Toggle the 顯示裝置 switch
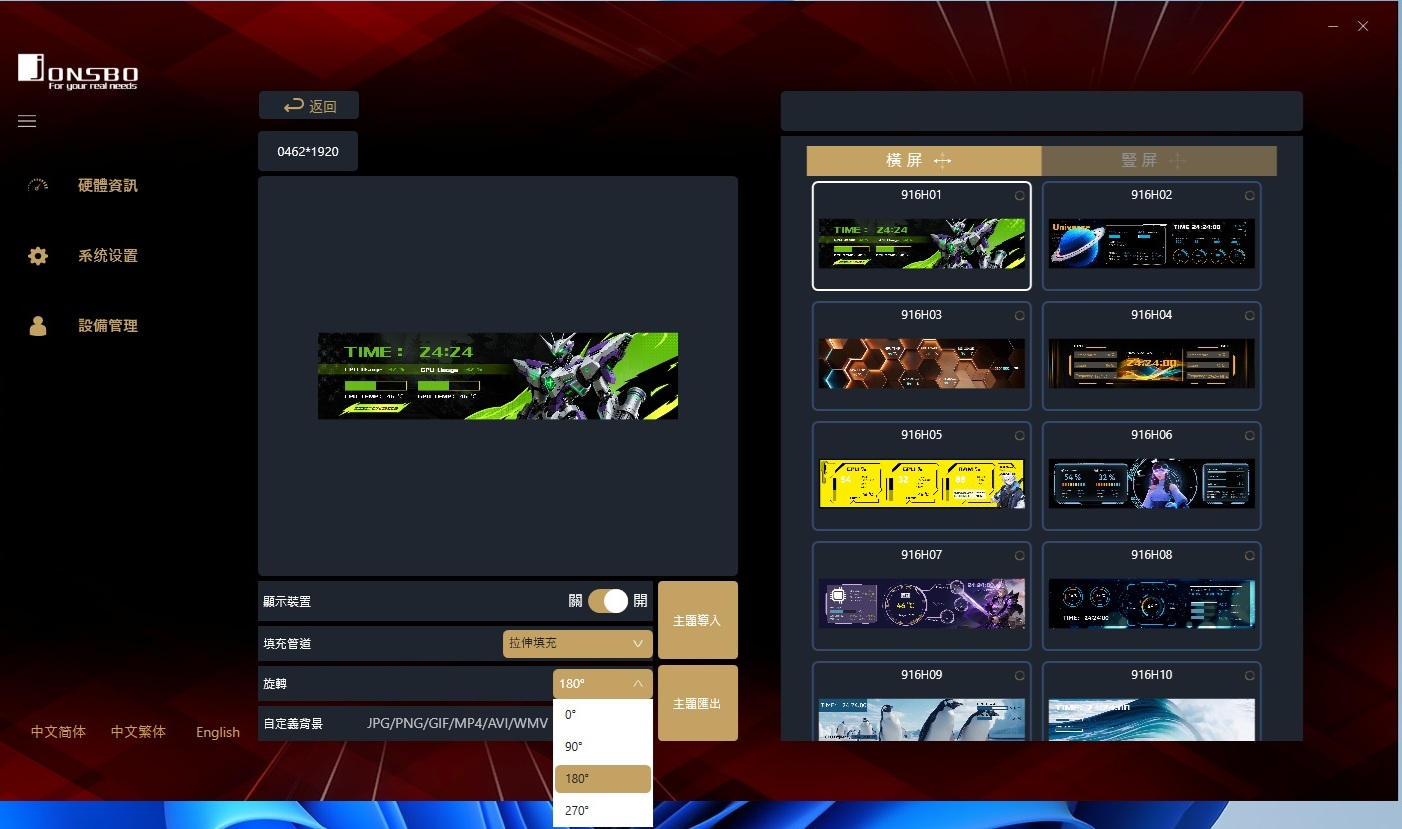1402x829 pixels. [608, 601]
